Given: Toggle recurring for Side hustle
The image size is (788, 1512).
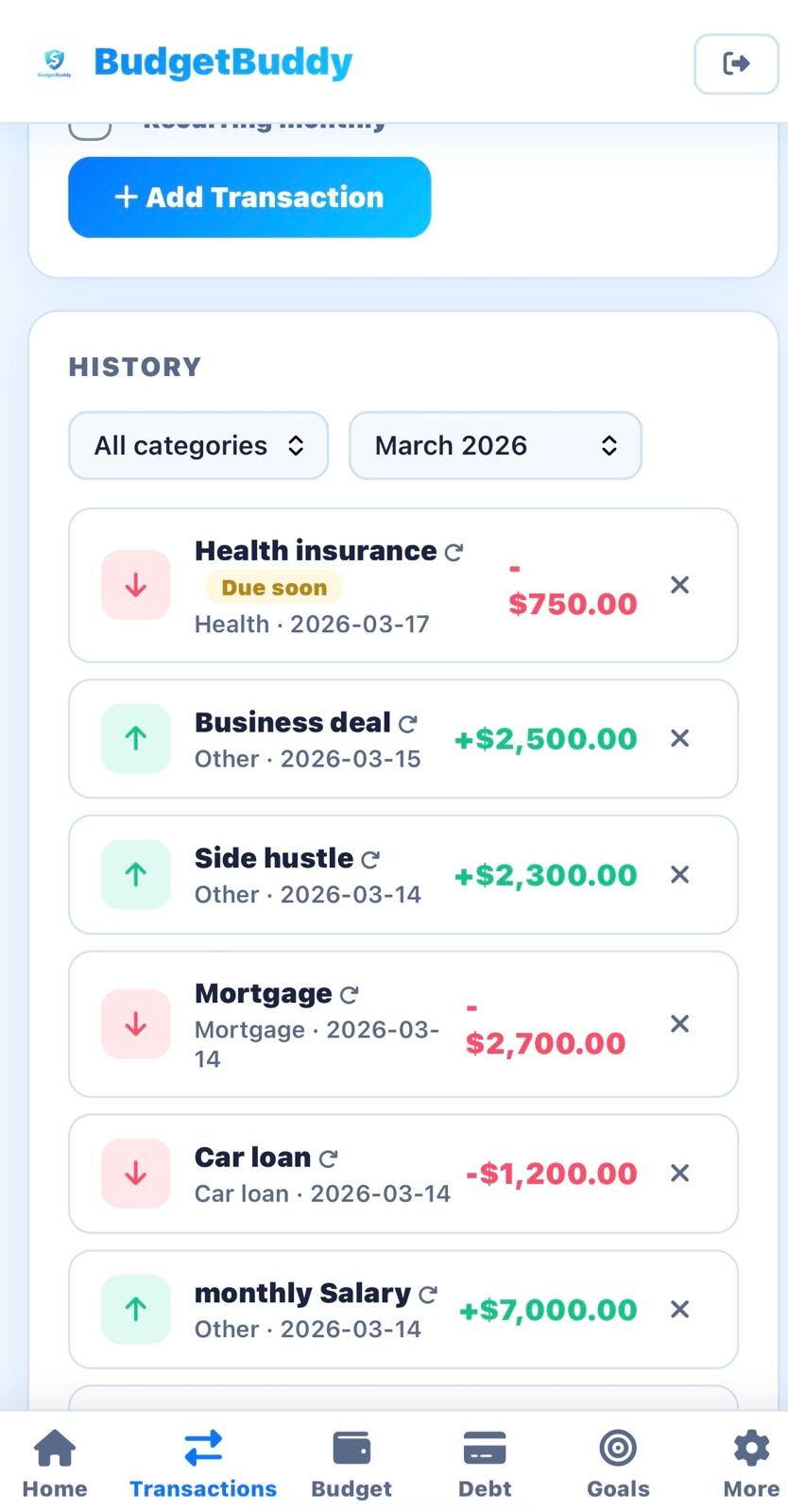Looking at the screenshot, I should point(369,859).
